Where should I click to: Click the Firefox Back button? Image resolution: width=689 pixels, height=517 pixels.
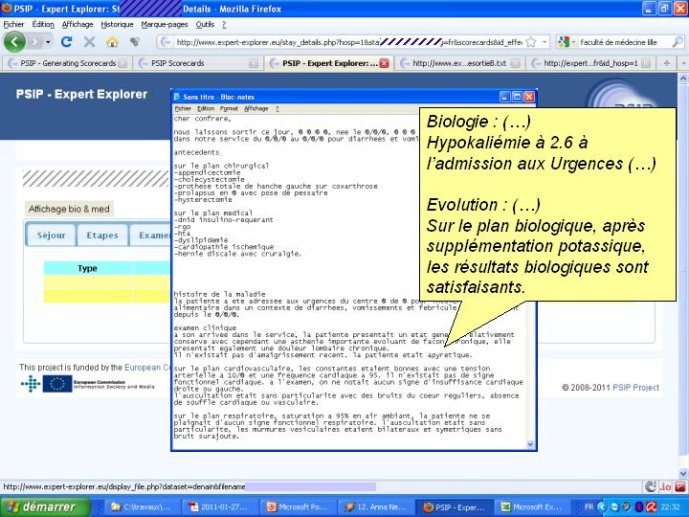point(15,42)
